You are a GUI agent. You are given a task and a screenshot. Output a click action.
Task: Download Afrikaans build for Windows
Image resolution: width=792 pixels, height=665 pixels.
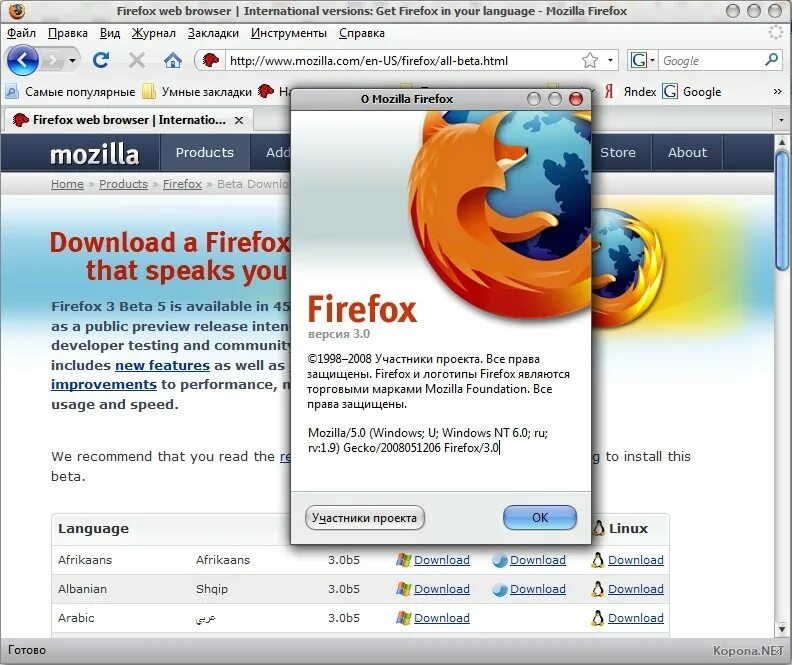pyautogui.click(x=441, y=560)
